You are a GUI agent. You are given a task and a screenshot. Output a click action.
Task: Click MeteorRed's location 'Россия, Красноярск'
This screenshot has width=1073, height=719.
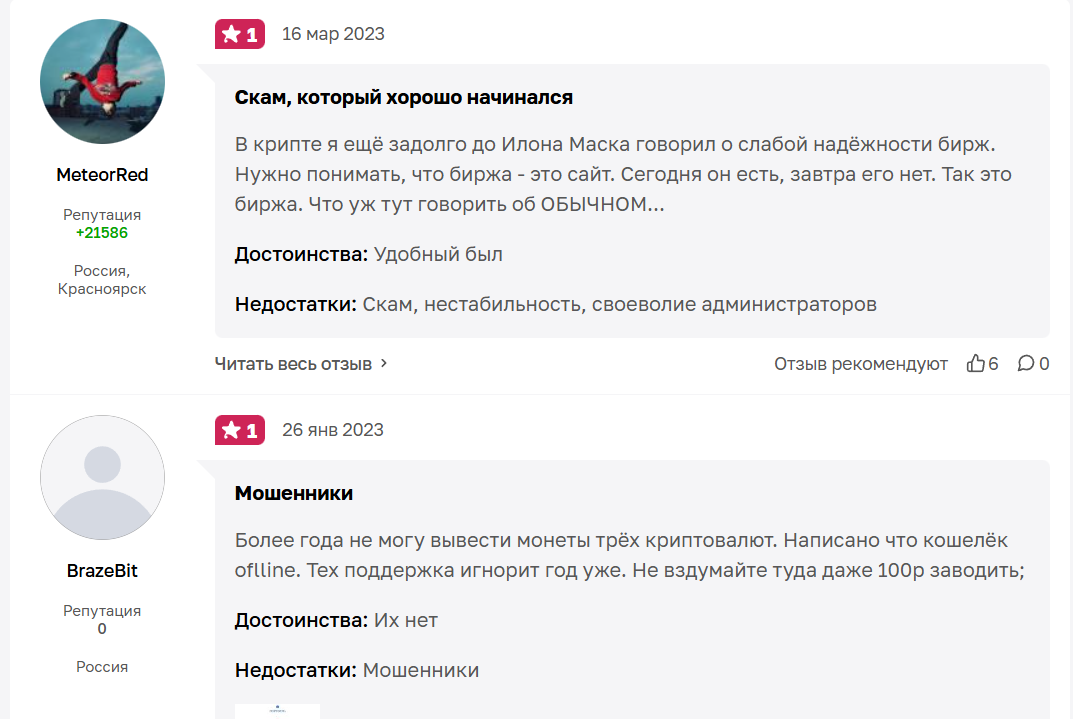[102, 280]
